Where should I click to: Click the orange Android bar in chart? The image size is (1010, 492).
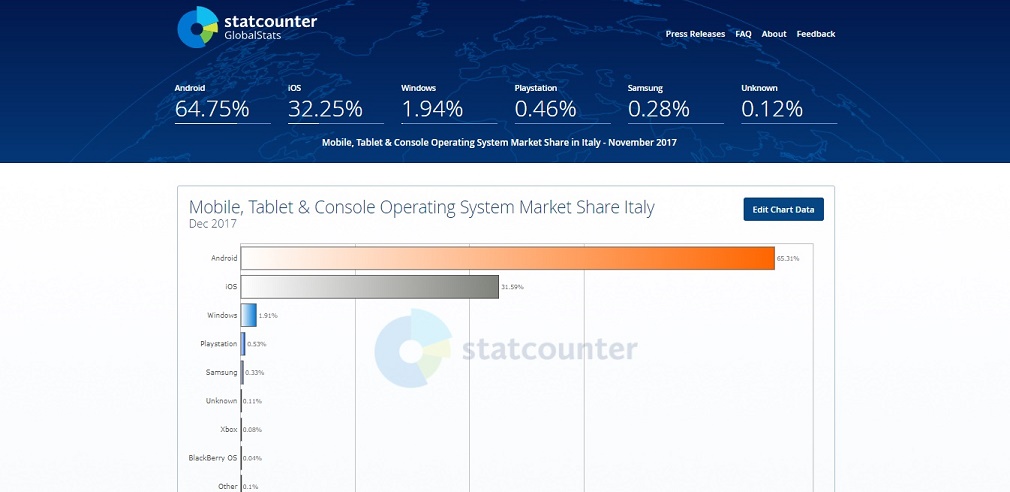tap(508, 258)
